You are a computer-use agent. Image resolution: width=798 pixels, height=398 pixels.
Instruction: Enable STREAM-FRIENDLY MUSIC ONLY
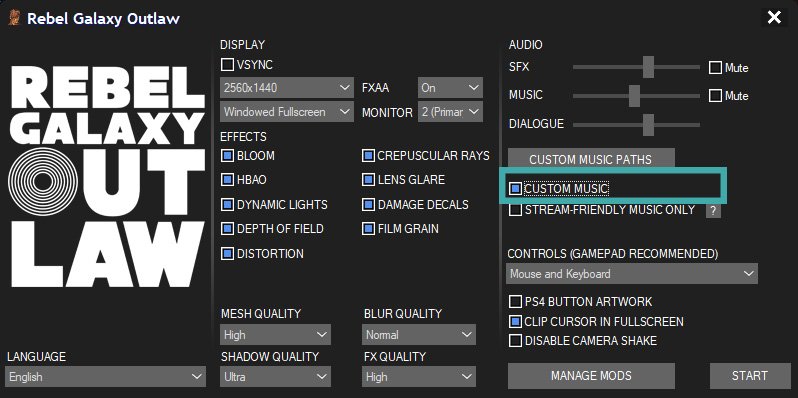[x=516, y=210]
